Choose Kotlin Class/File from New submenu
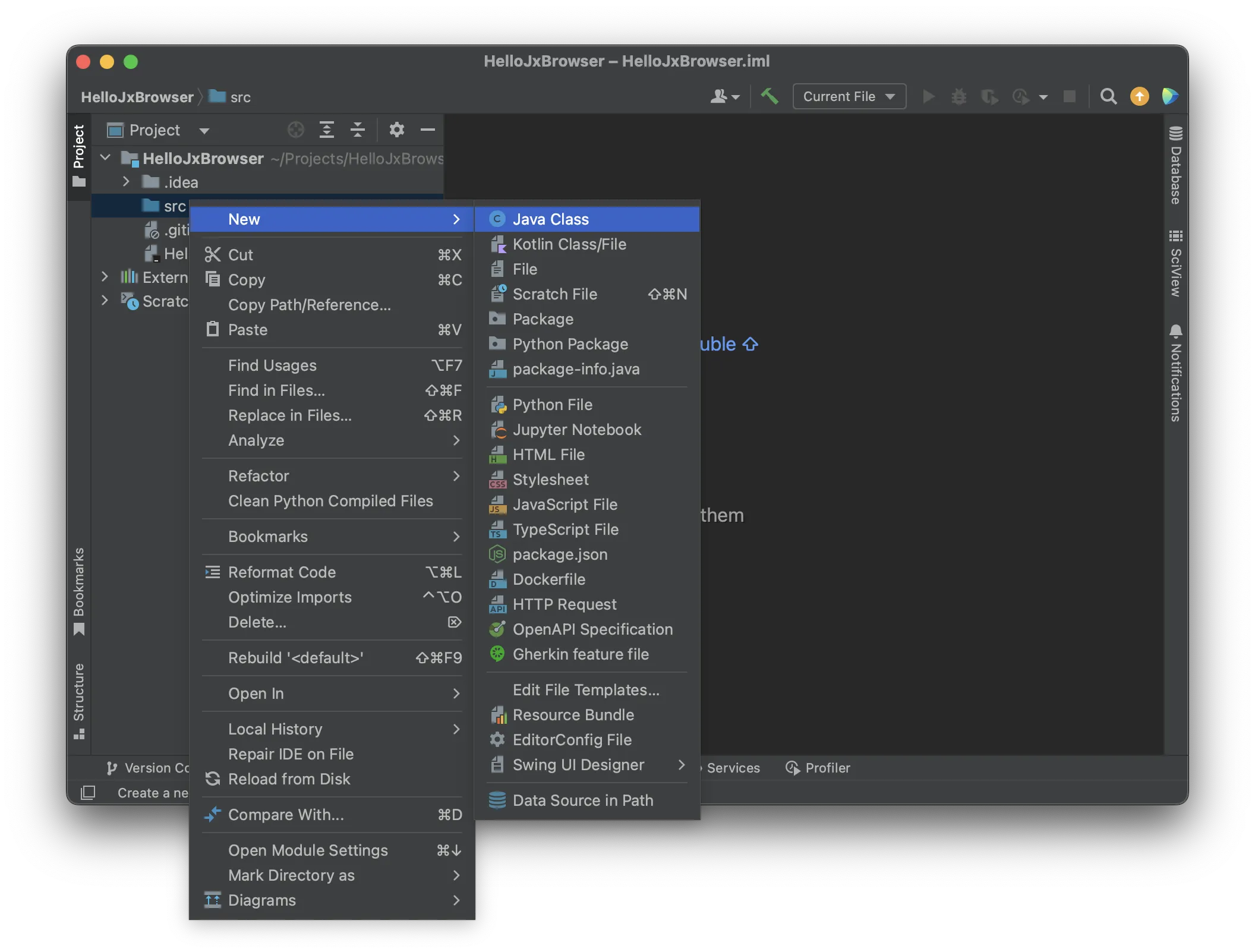This screenshot has height=952, width=1255. pyautogui.click(x=587, y=244)
